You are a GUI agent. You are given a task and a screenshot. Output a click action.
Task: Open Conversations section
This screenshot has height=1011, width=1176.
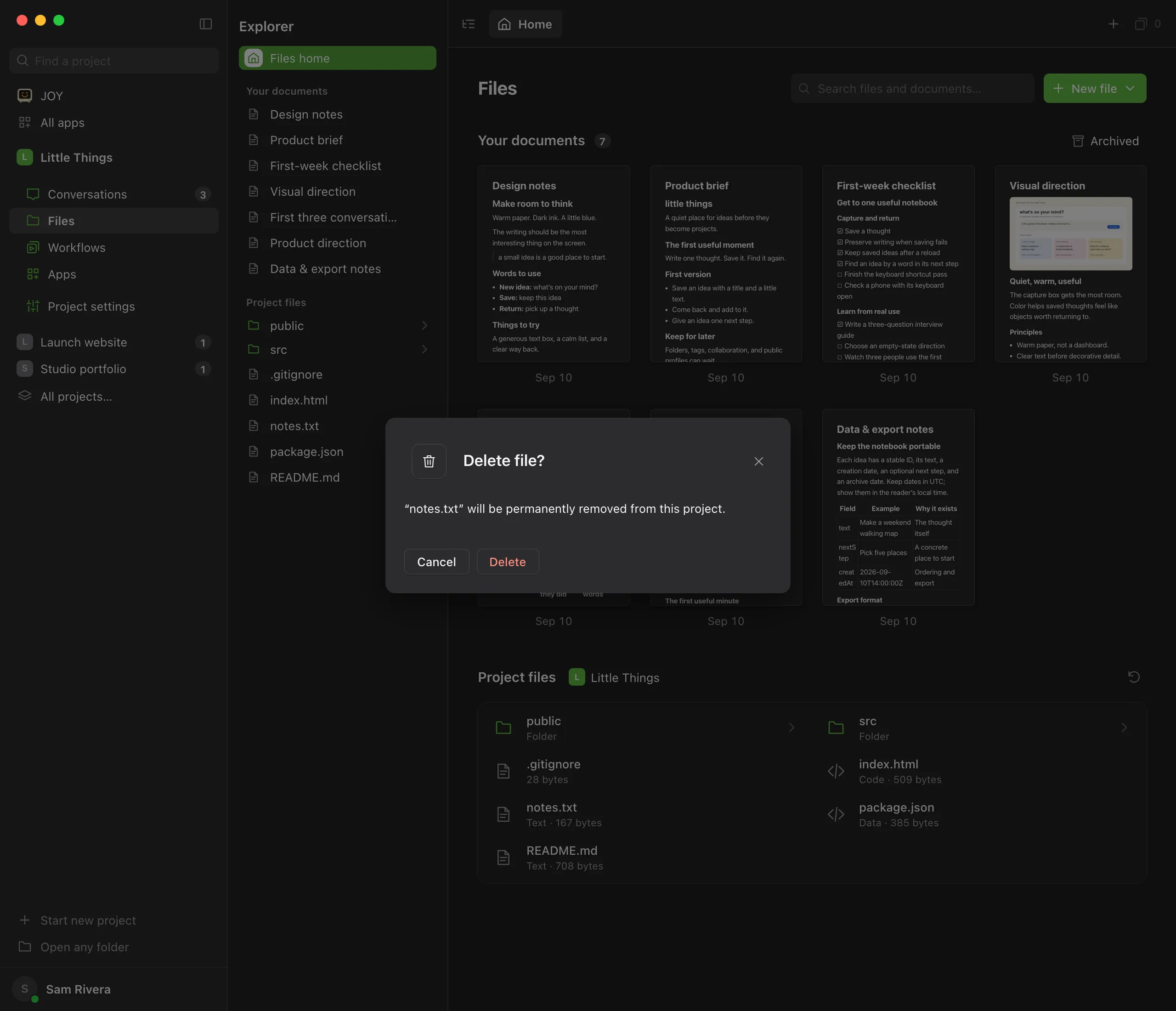pos(114,194)
